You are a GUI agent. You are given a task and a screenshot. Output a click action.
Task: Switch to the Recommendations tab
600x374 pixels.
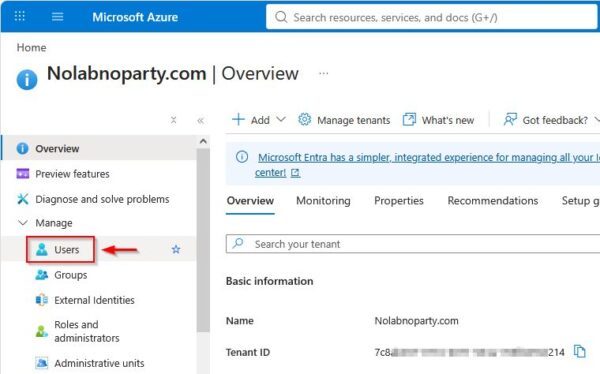coord(493,201)
